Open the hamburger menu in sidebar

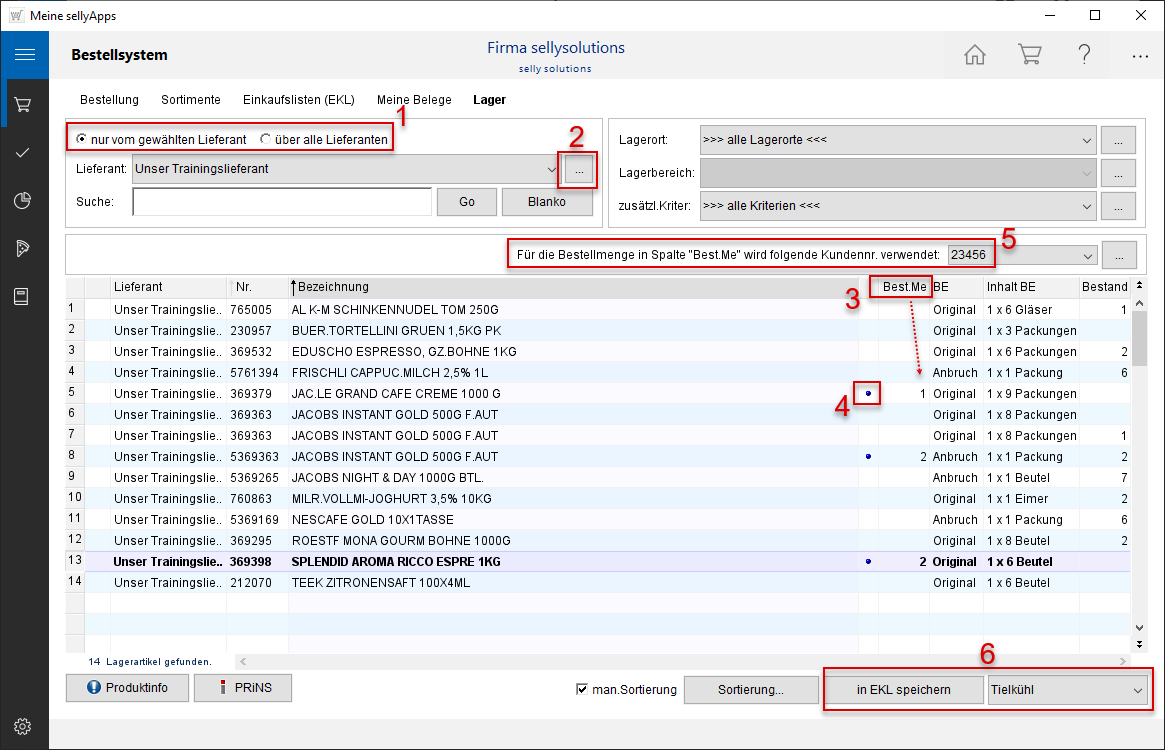coord(24,55)
